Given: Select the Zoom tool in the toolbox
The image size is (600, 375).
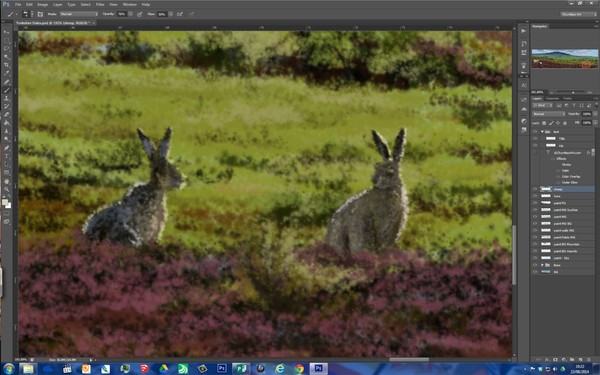Looking at the screenshot, I should pyautogui.click(x=7, y=190).
